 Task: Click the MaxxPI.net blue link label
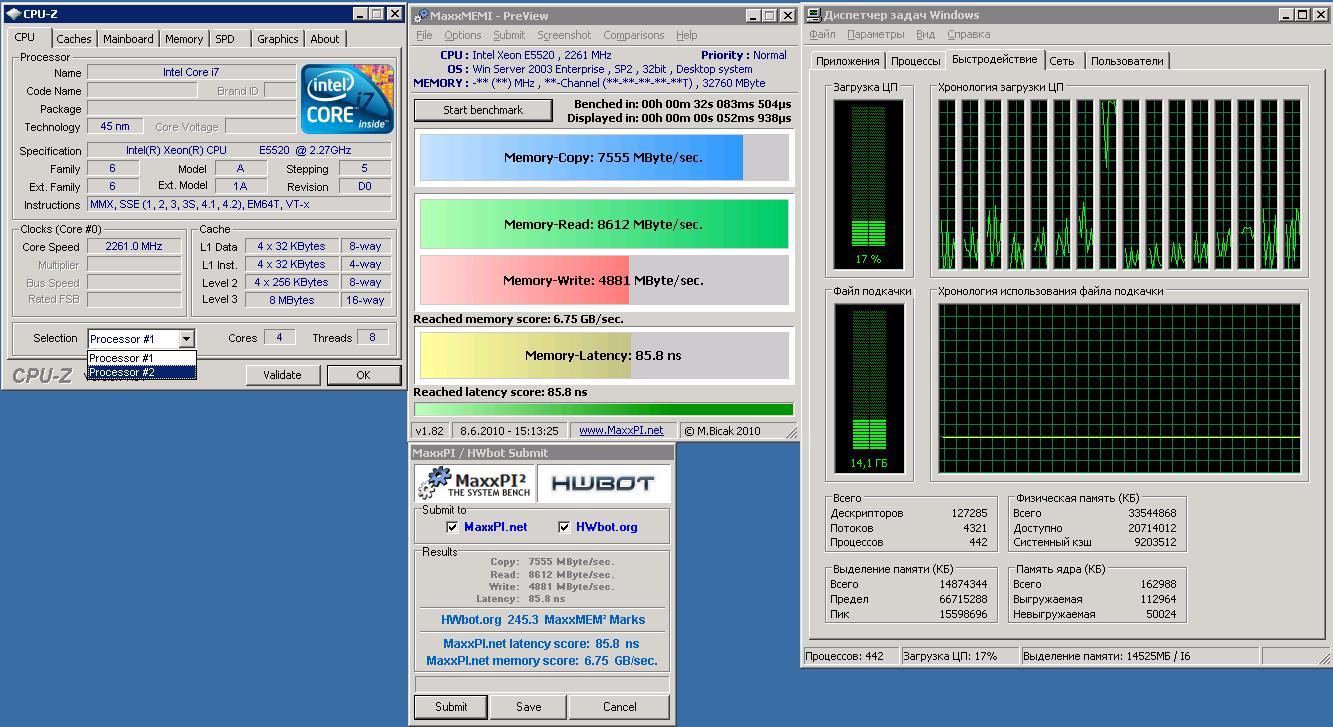pos(496,527)
